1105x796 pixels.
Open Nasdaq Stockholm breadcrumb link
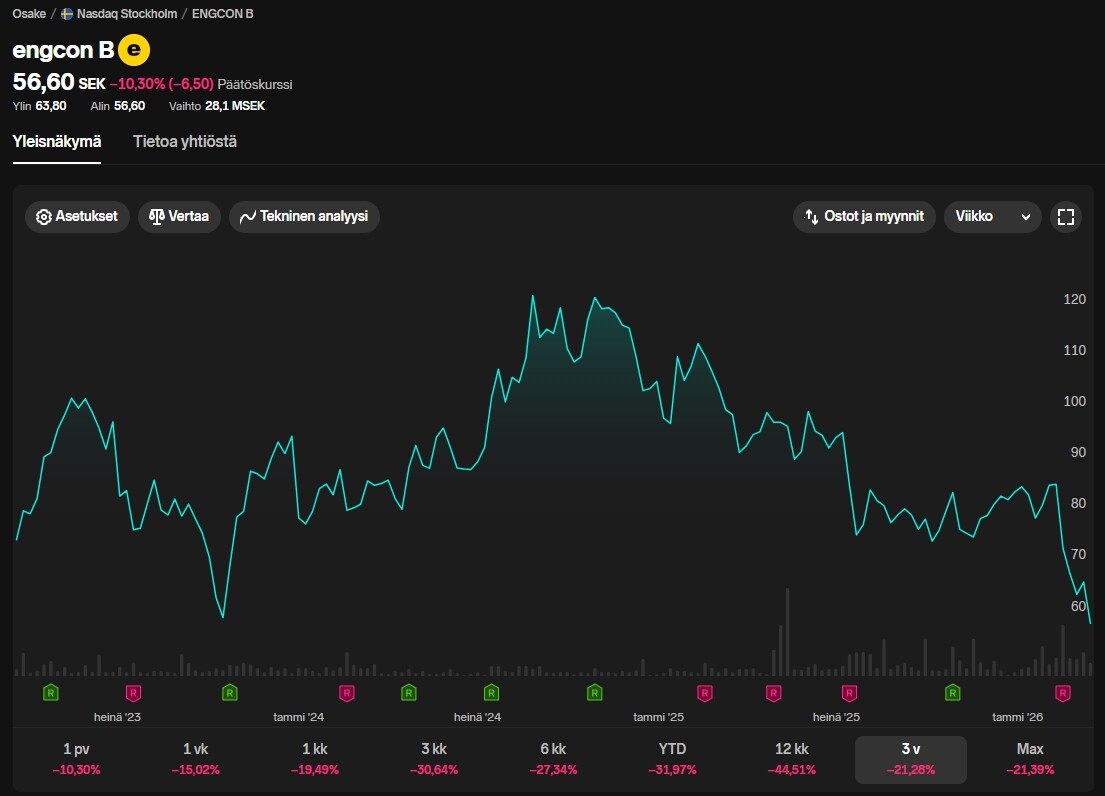[x=127, y=14]
